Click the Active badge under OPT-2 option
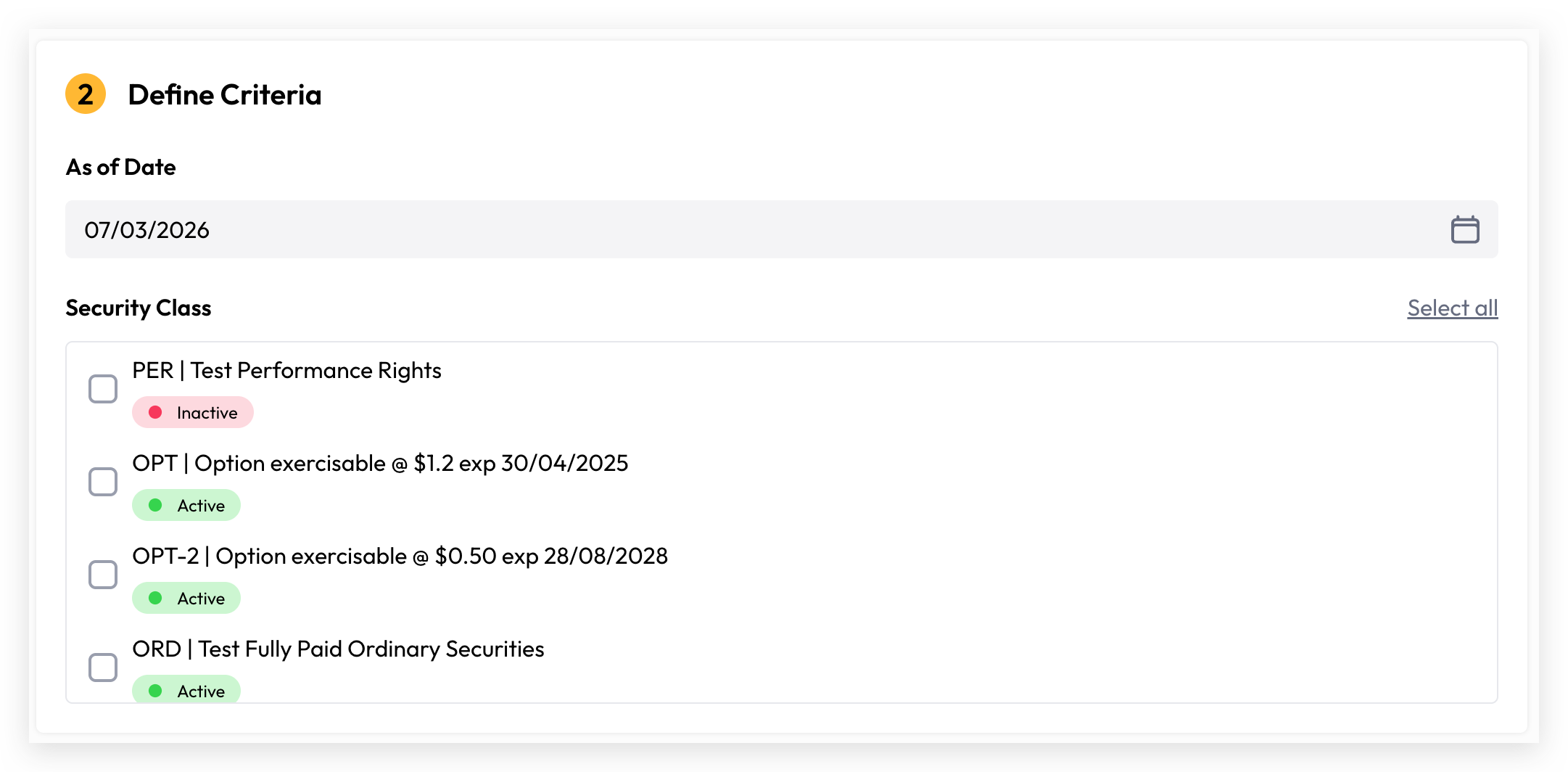1568x772 pixels. [x=186, y=598]
